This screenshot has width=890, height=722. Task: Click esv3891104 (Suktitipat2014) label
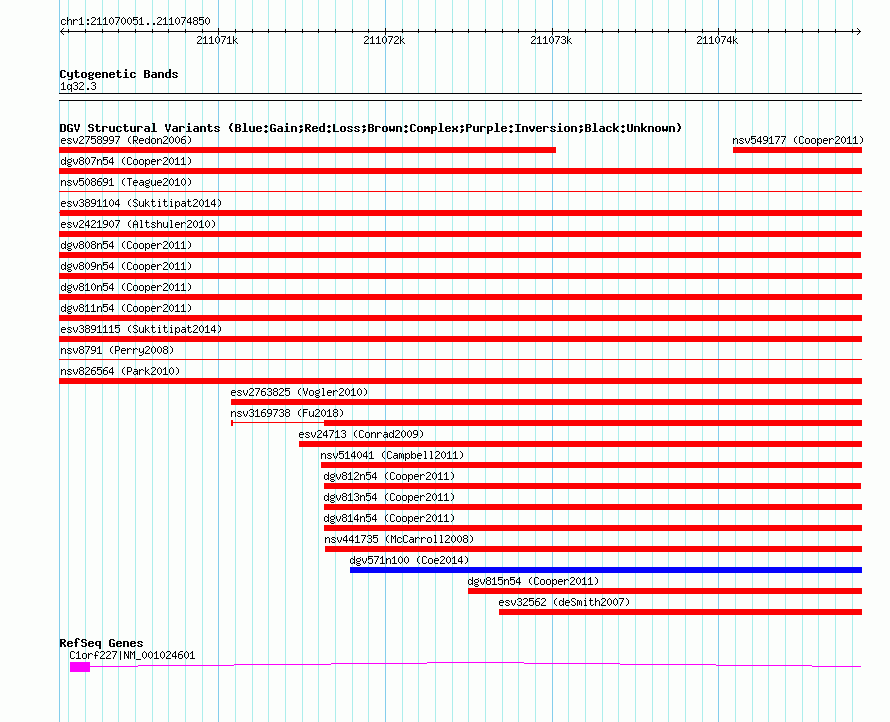pyautogui.click(x=141, y=203)
